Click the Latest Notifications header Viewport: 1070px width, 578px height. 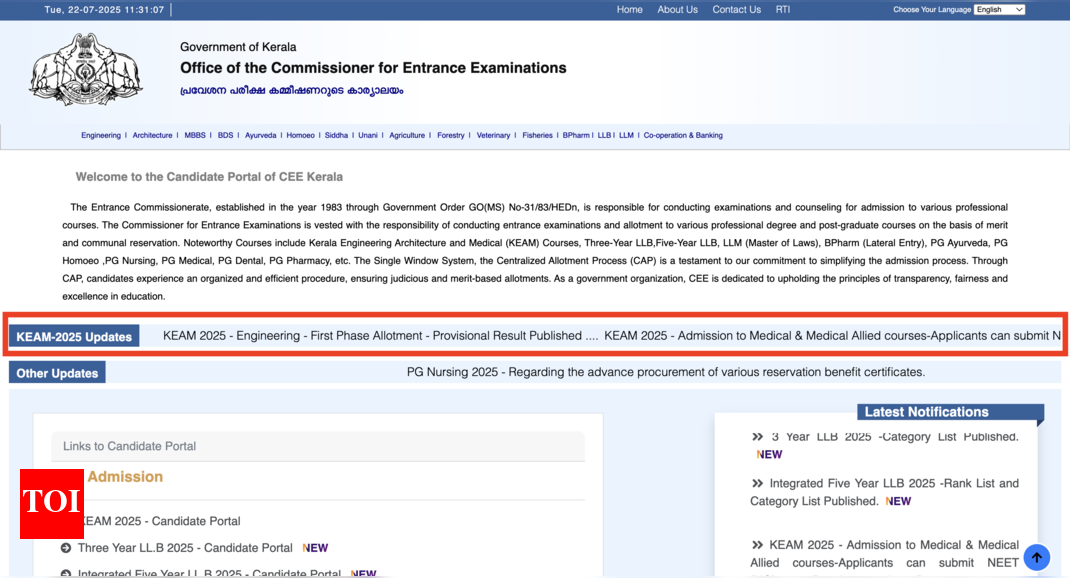pos(950,412)
